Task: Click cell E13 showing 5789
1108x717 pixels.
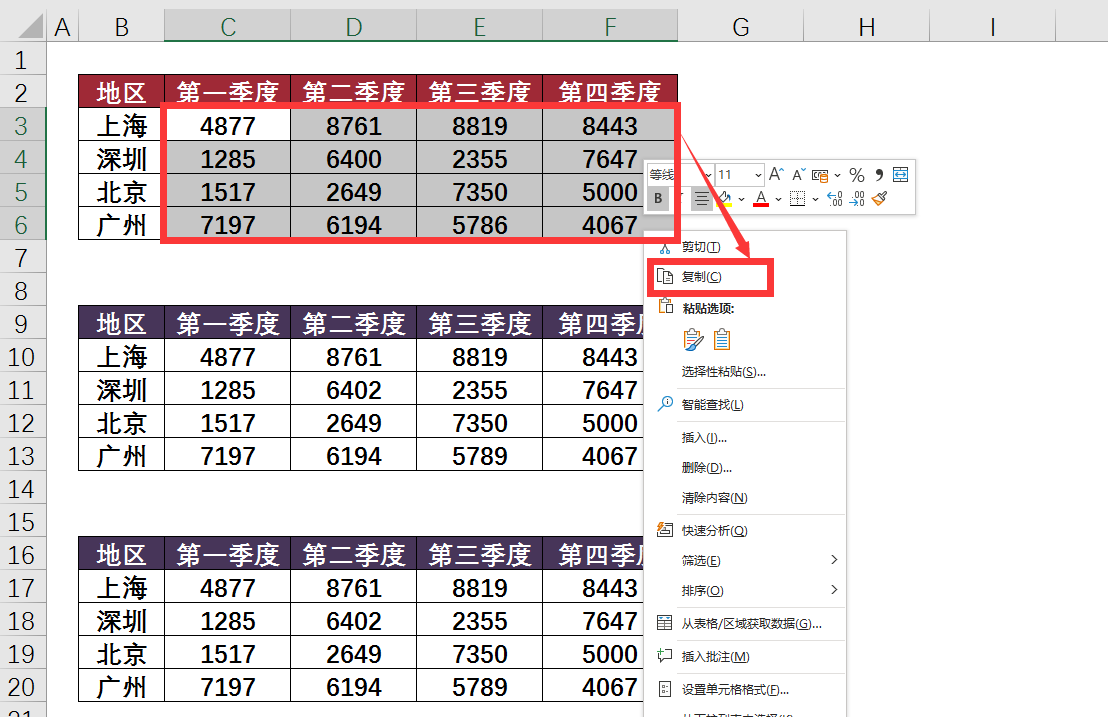Action: click(x=480, y=456)
